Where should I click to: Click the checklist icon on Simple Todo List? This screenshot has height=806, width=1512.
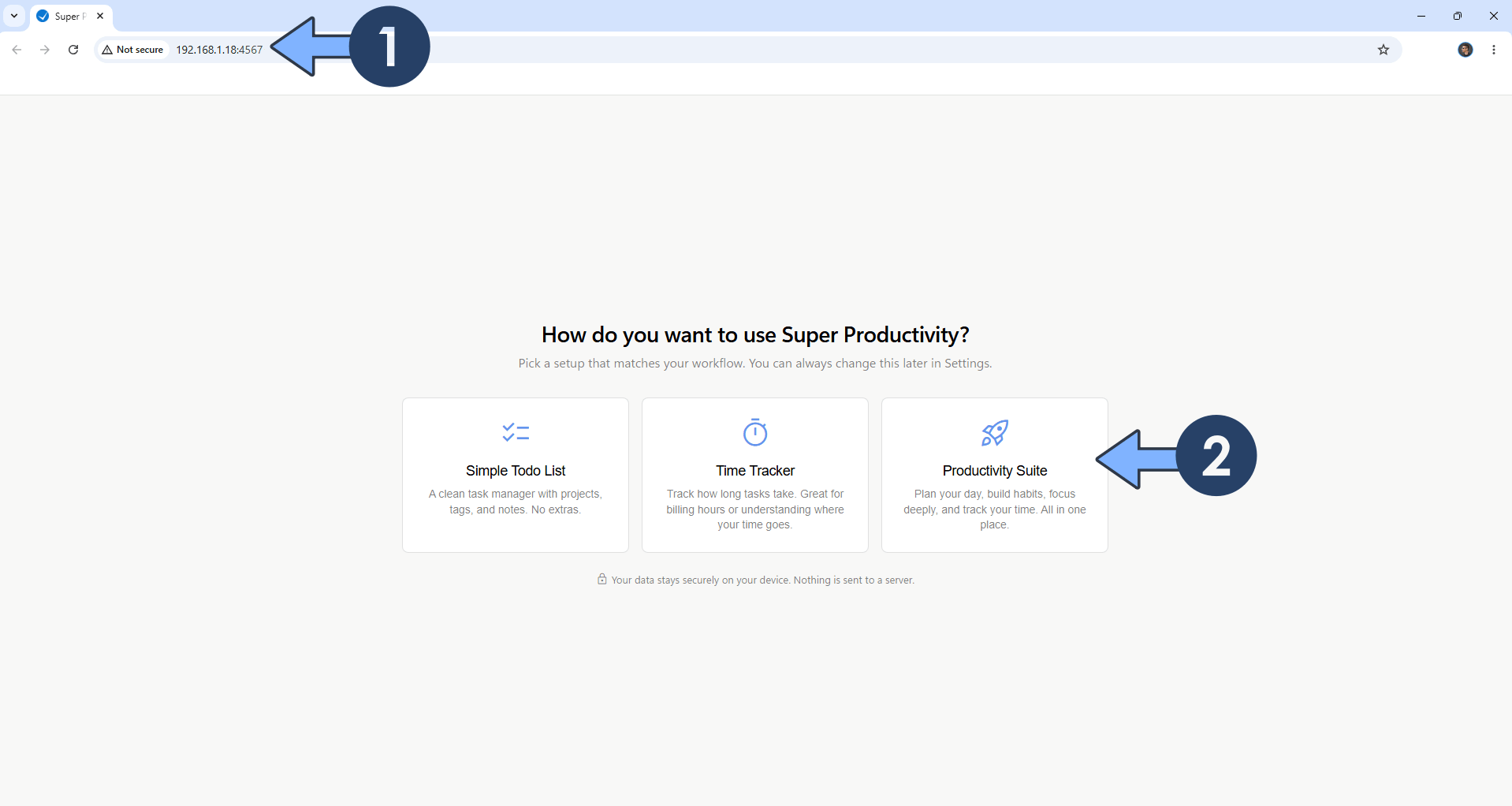[x=516, y=432]
